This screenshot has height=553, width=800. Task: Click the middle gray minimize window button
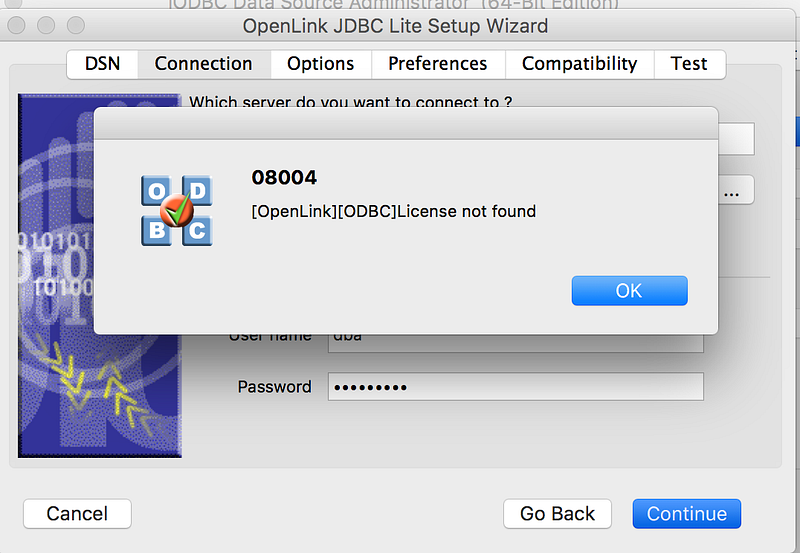(46, 25)
